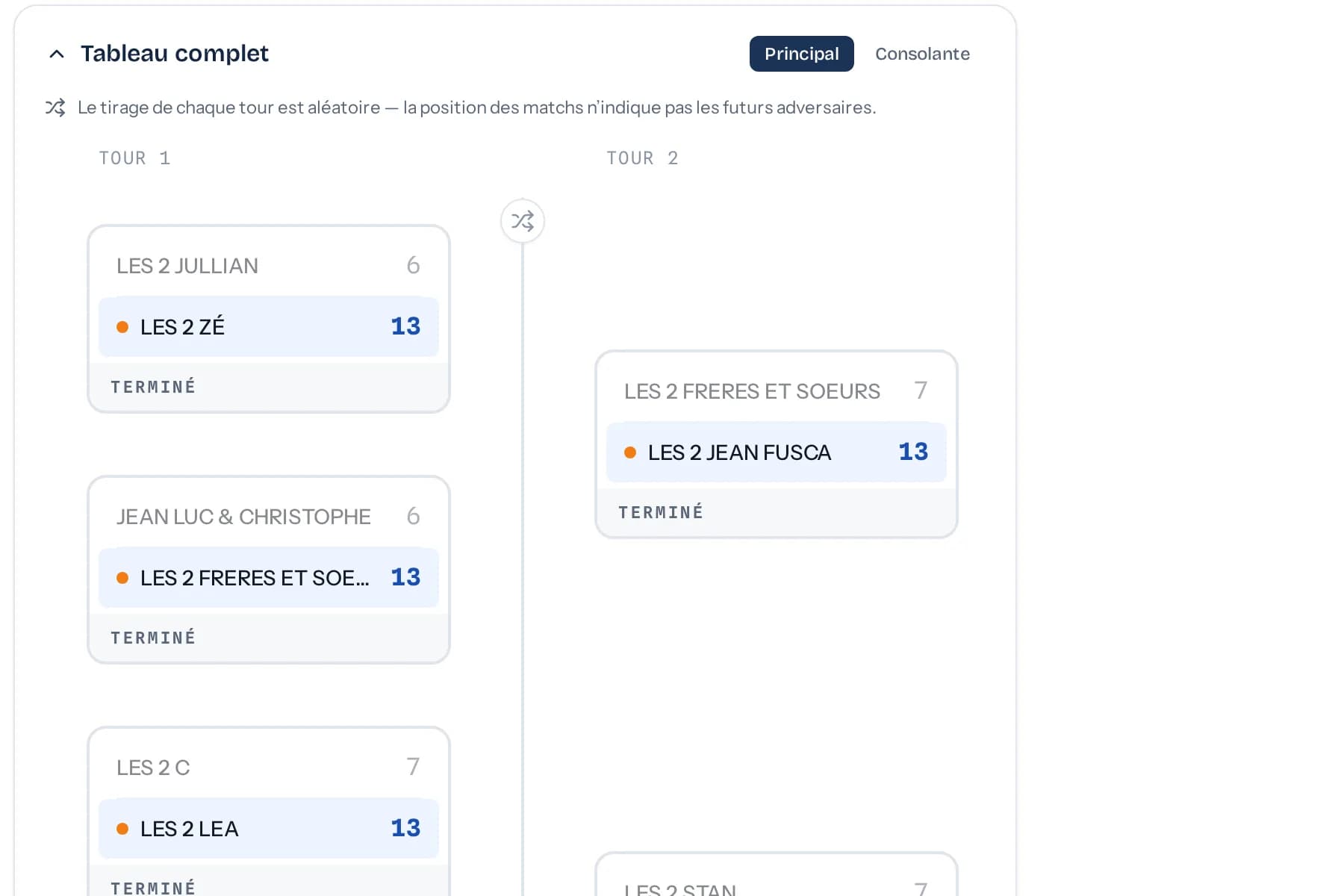Switch to the Principal tab

pyautogui.click(x=801, y=54)
